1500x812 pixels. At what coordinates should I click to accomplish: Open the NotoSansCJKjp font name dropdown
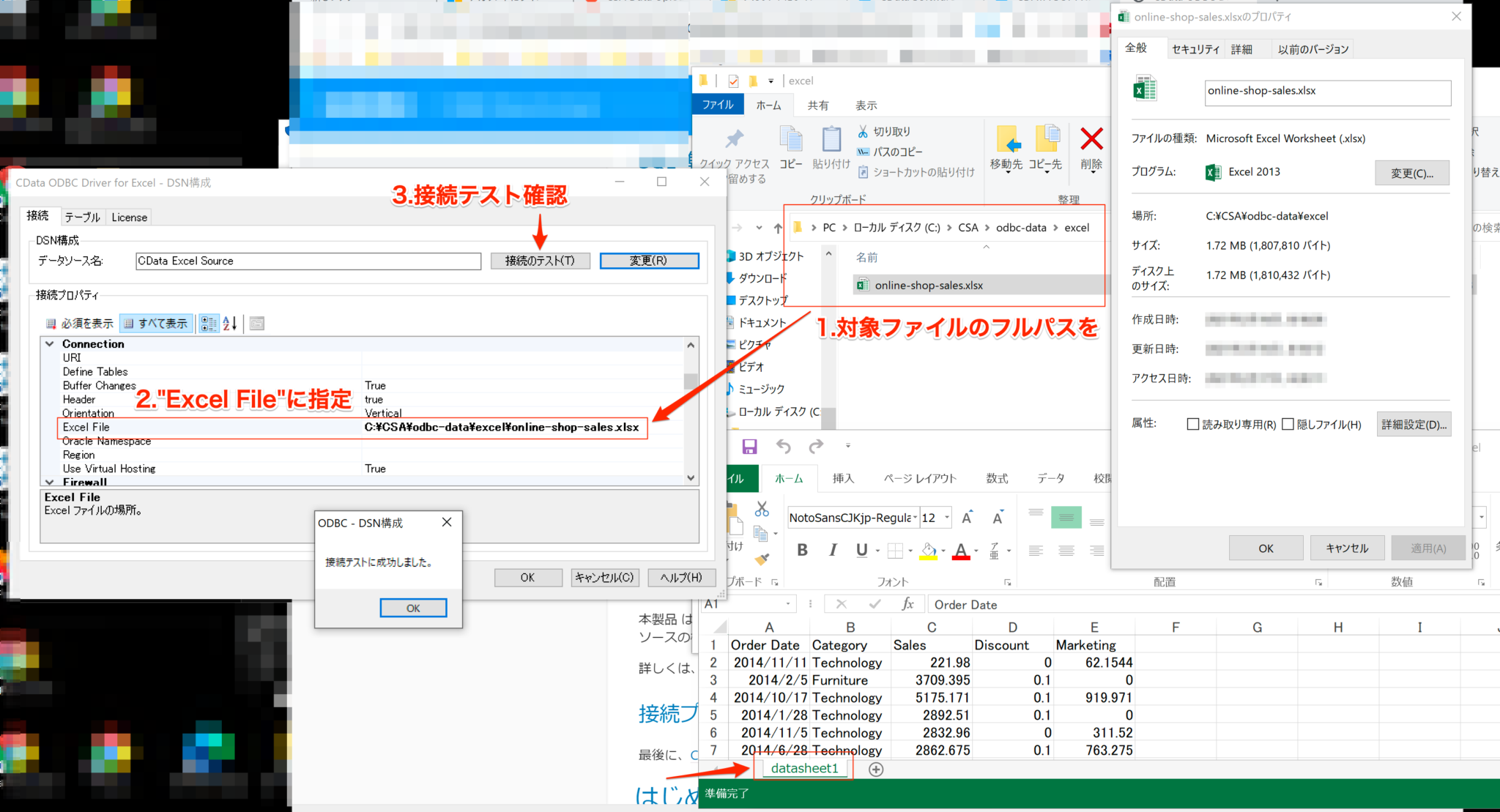(x=916, y=518)
